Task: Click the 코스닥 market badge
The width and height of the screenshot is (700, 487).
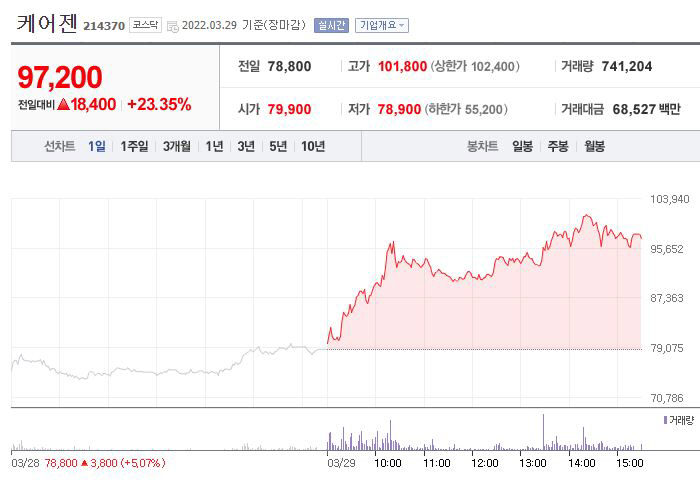Action: [147, 25]
